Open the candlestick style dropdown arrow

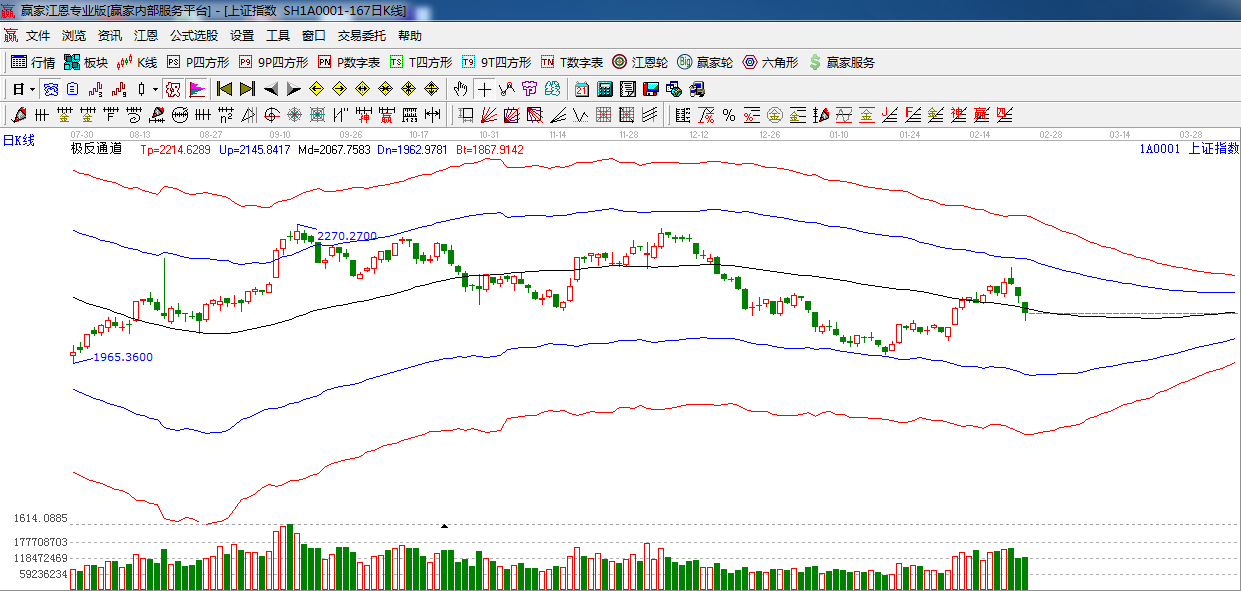coord(155,89)
